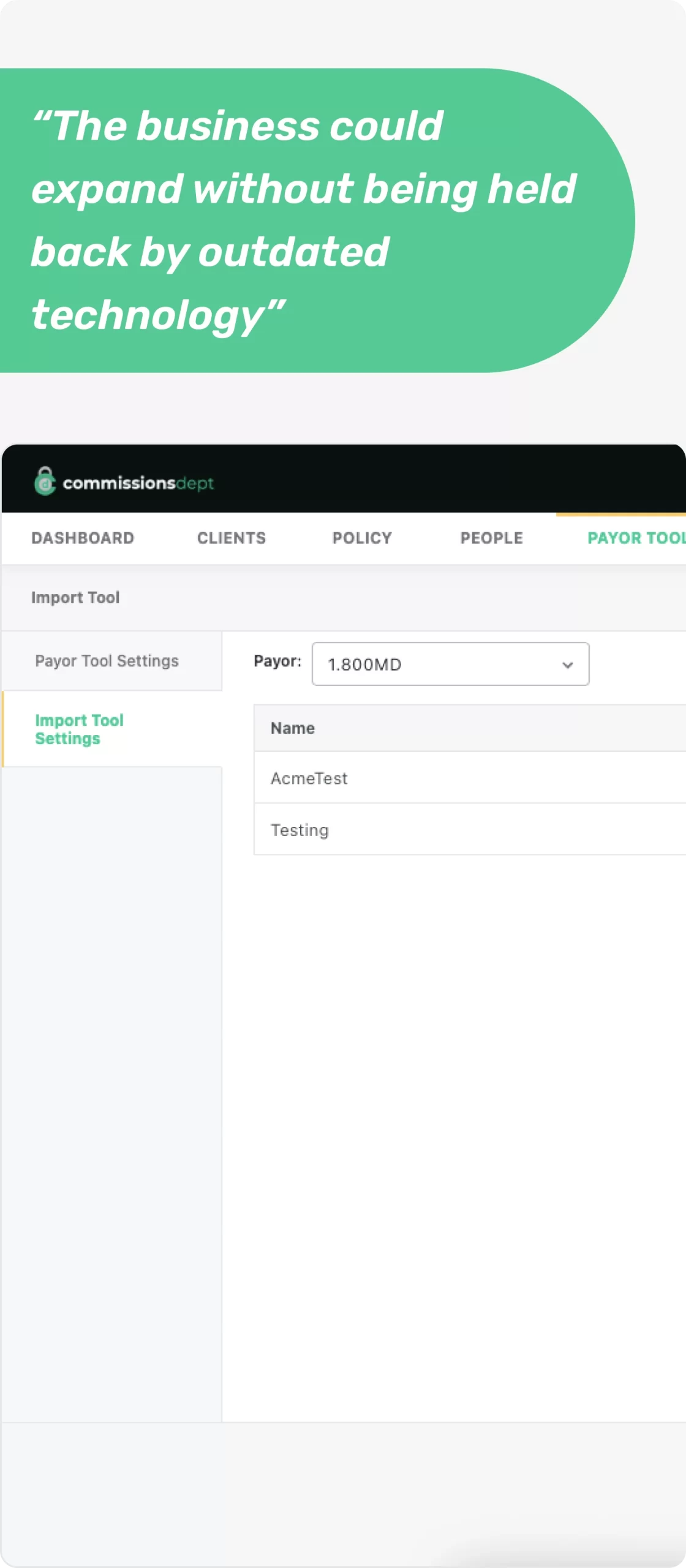Open the Dashboard tab
The width and height of the screenshot is (686, 1568).
(83, 538)
